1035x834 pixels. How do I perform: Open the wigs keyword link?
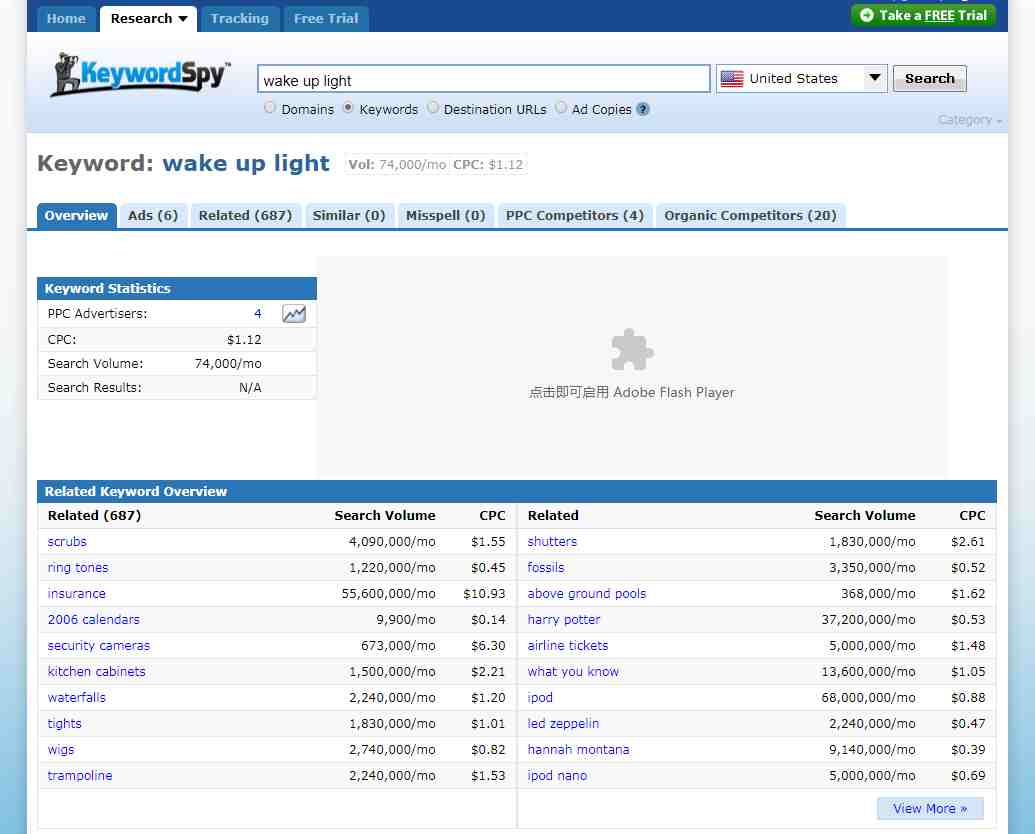pyautogui.click(x=61, y=749)
